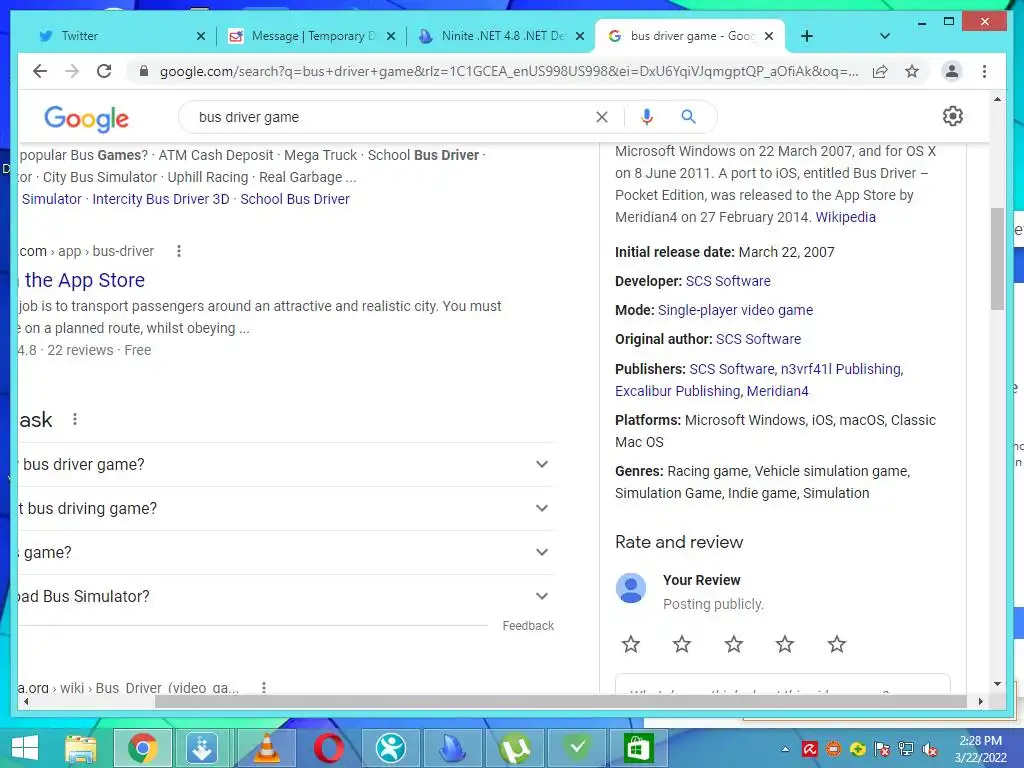Click the Your Review profile avatar
Image resolution: width=1024 pixels, height=768 pixels.
631,588
